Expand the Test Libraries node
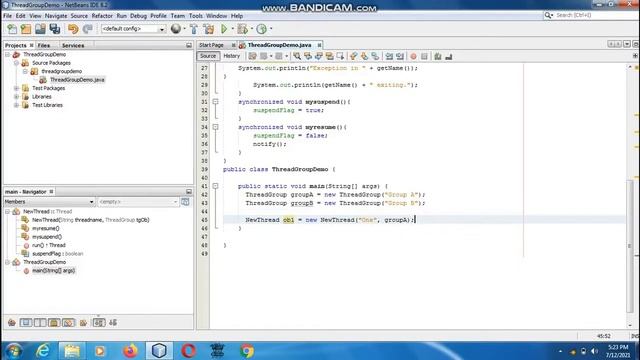Screen dimensions: 640x360 click(16, 105)
